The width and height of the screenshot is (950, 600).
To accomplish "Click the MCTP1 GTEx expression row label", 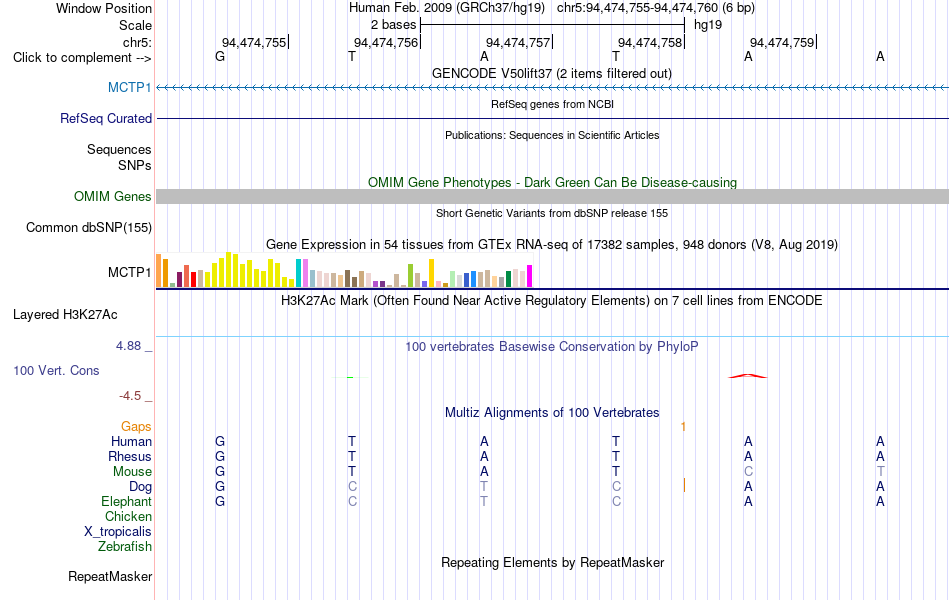I will (130, 273).
